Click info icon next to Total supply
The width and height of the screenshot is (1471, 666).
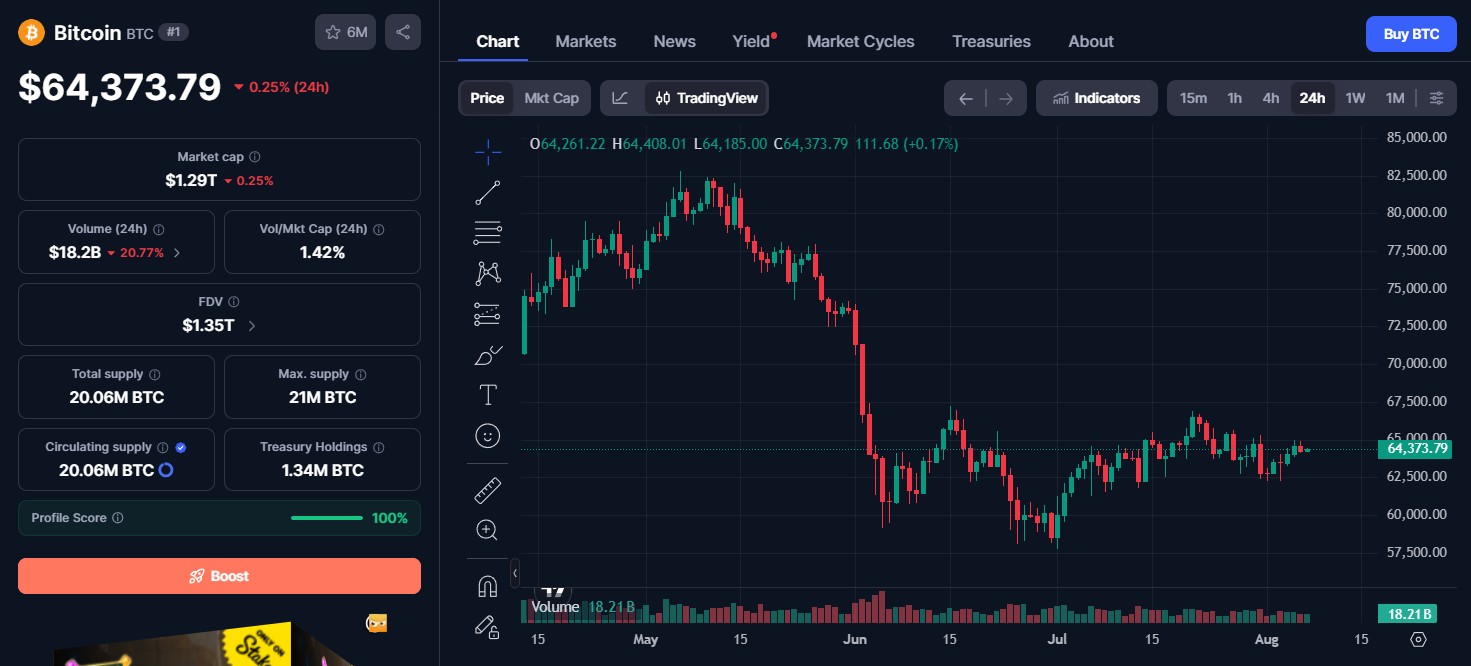(x=155, y=374)
